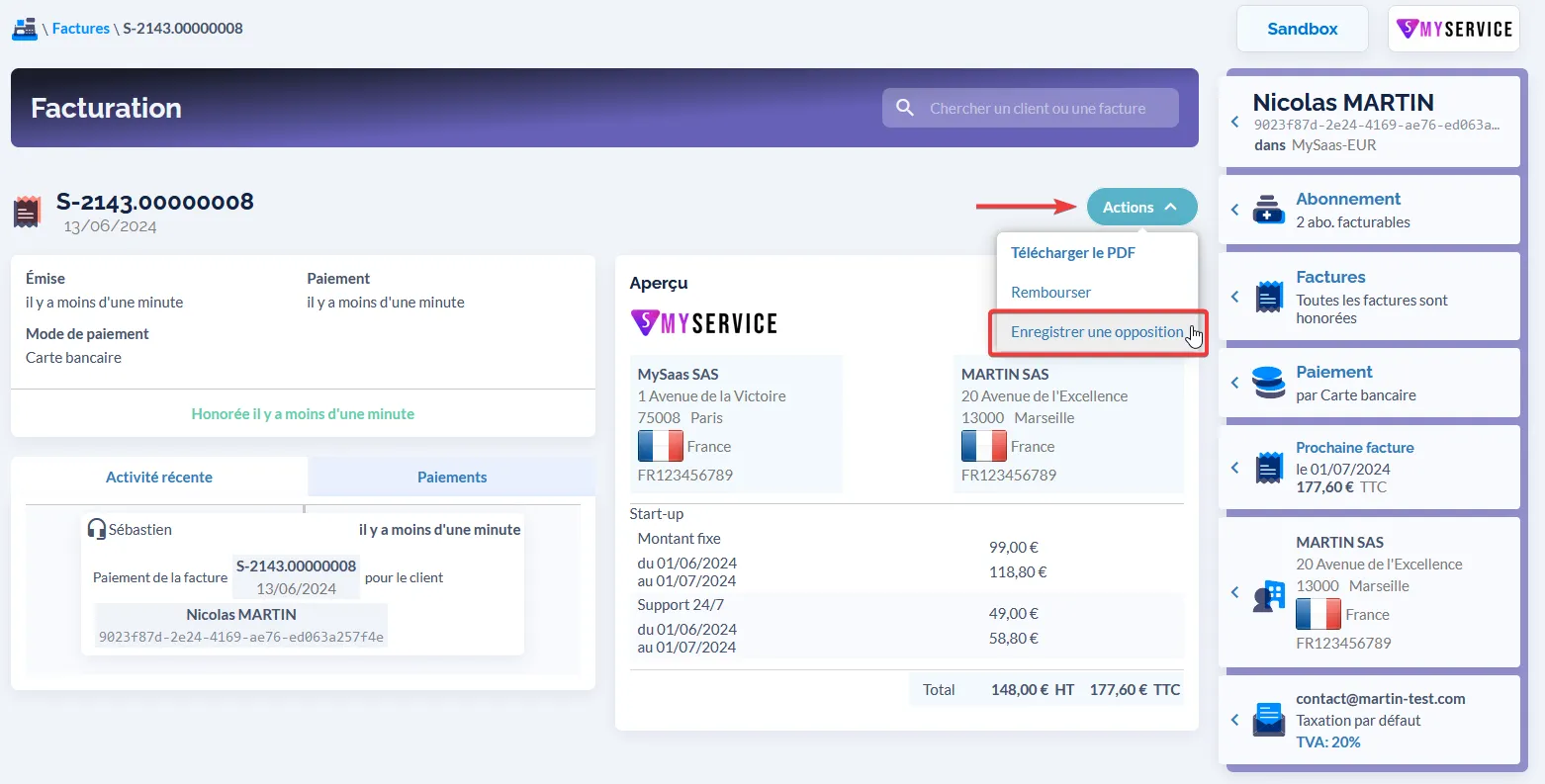This screenshot has height=784, width=1545.
Task: Click the Prochaine facture document icon
Action: coord(1269,468)
